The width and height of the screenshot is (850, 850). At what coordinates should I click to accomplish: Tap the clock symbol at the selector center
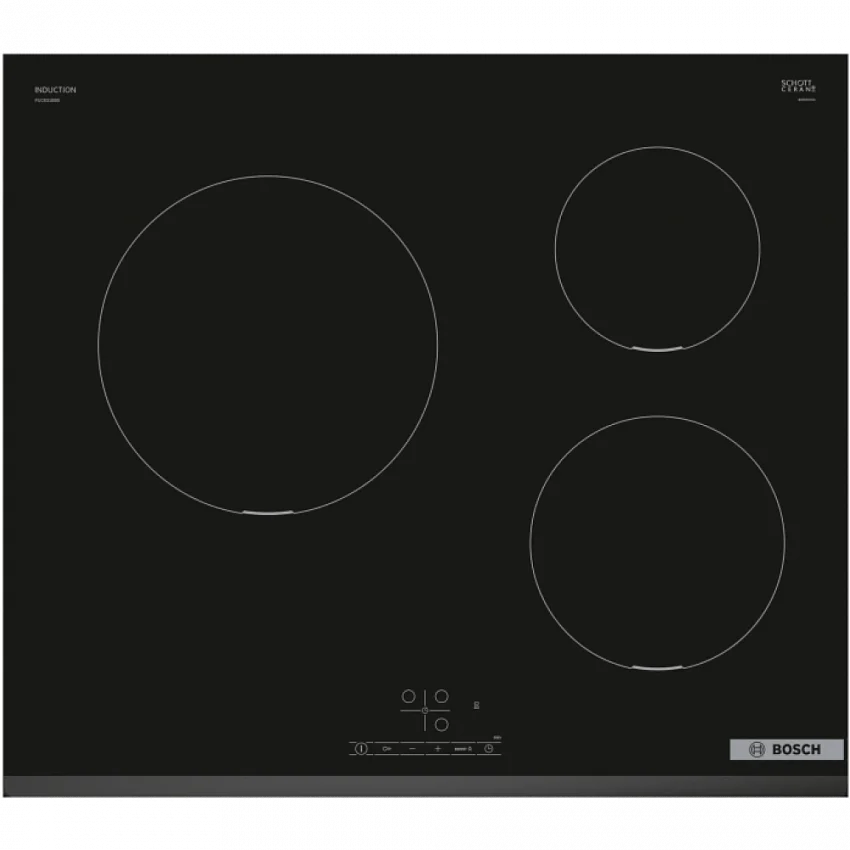(x=425, y=710)
